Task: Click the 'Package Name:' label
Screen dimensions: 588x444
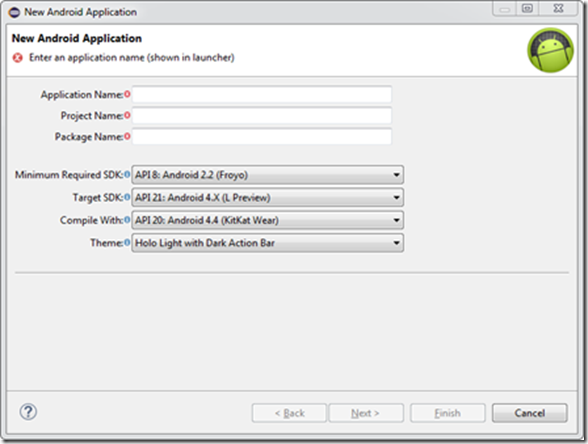Action: (89, 136)
